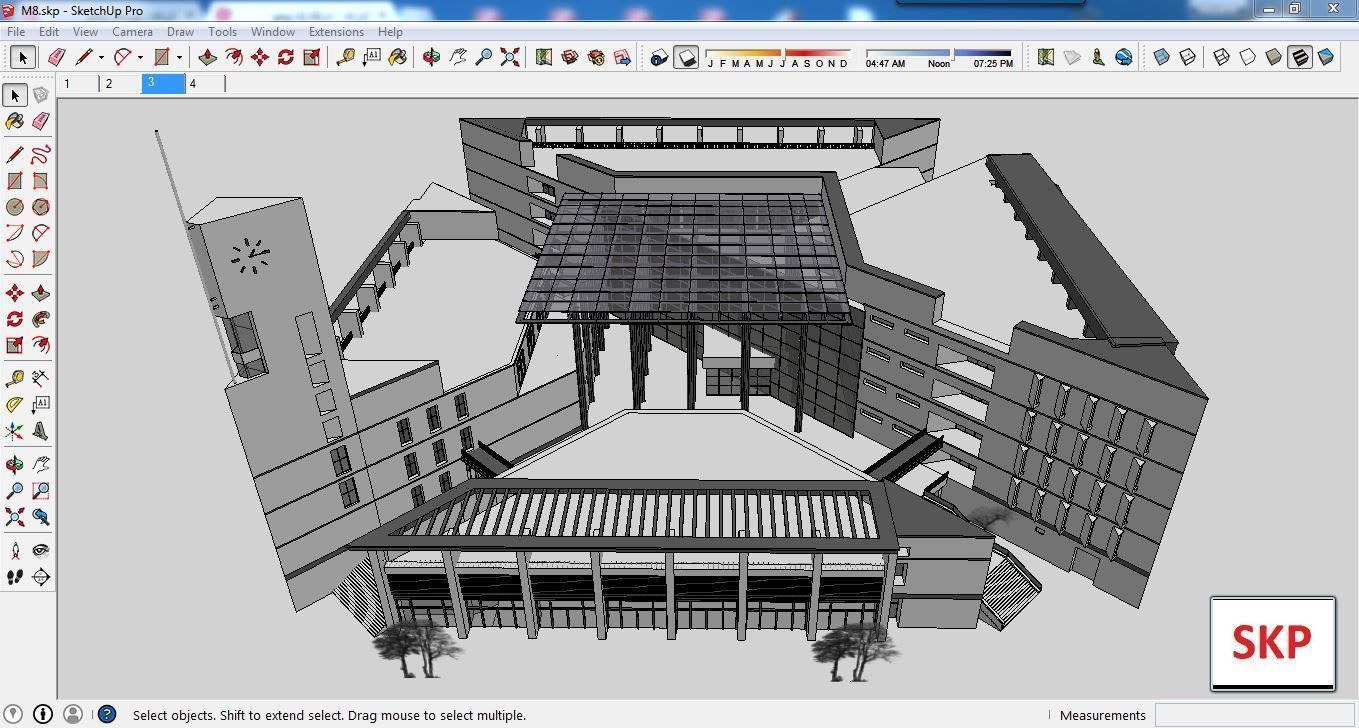Image resolution: width=1359 pixels, height=728 pixels.
Task: Click the "07:25 PM" sunset time label
Action: tap(993, 64)
